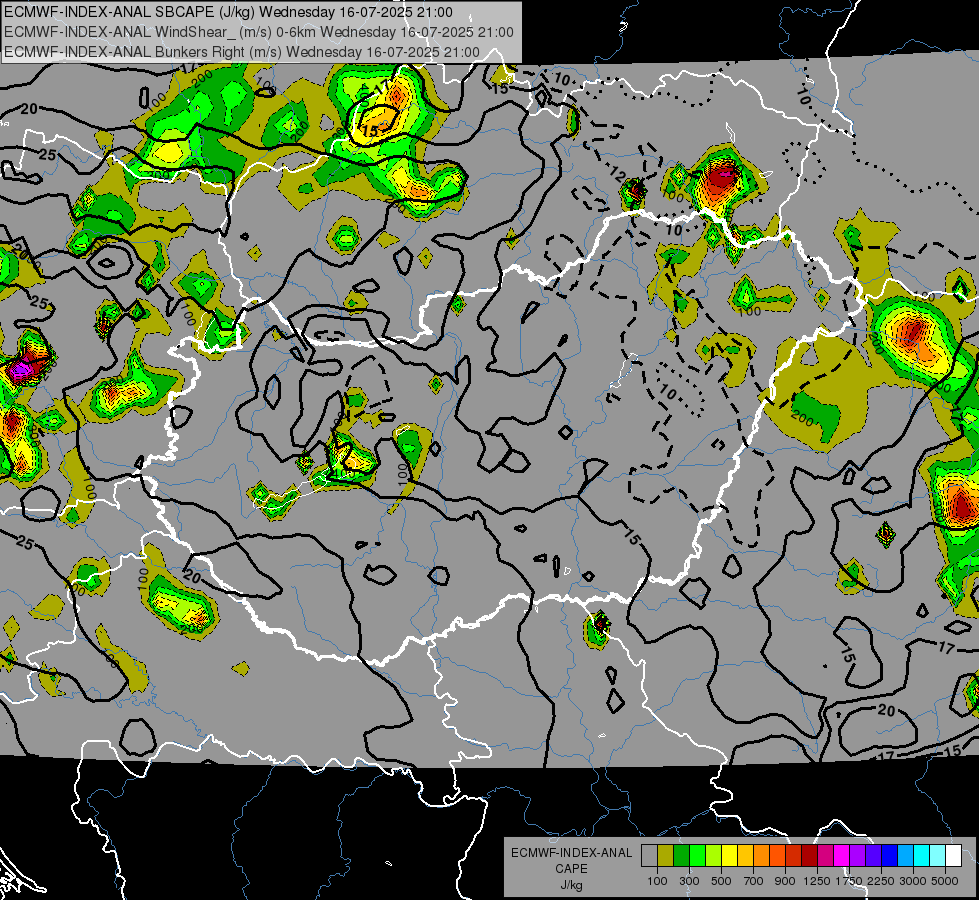Select the 5000 legend tick label
Screen dimensions: 979x900
tap(945, 881)
